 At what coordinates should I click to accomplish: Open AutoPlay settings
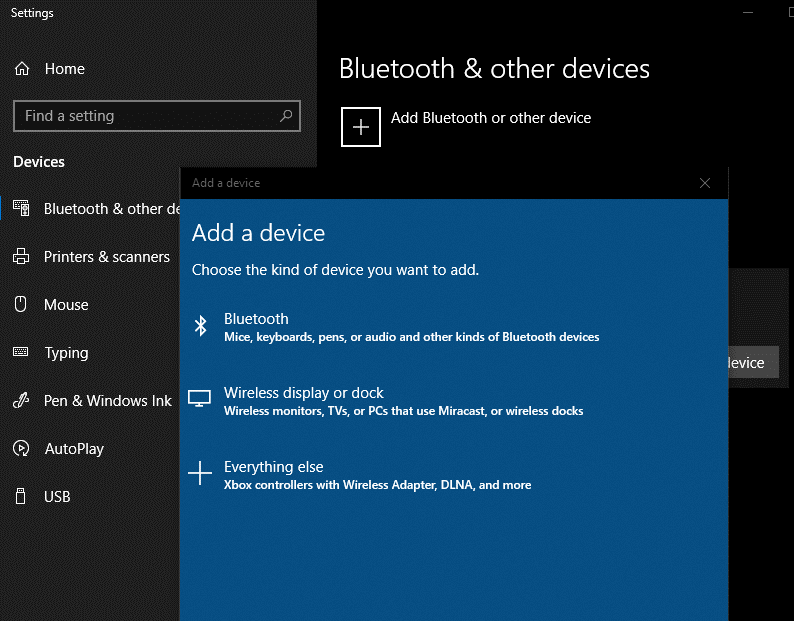coord(74,449)
